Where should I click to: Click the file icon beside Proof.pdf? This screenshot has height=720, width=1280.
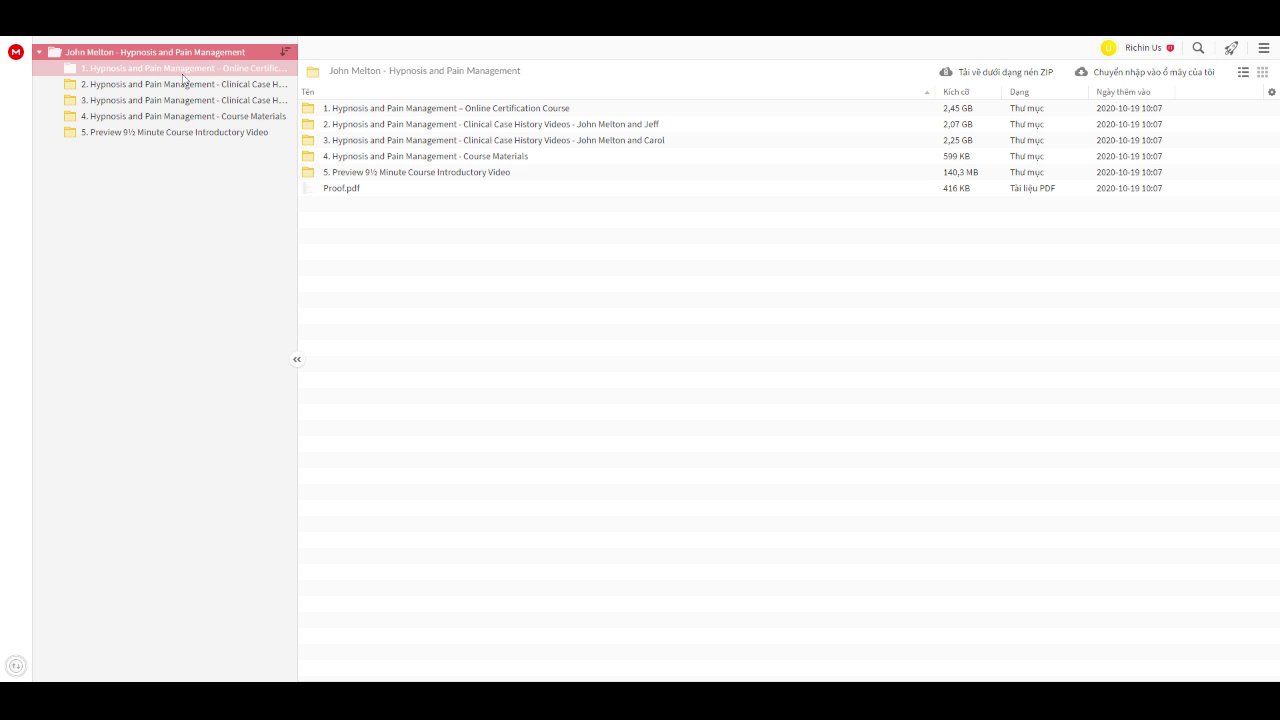click(x=308, y=188)
